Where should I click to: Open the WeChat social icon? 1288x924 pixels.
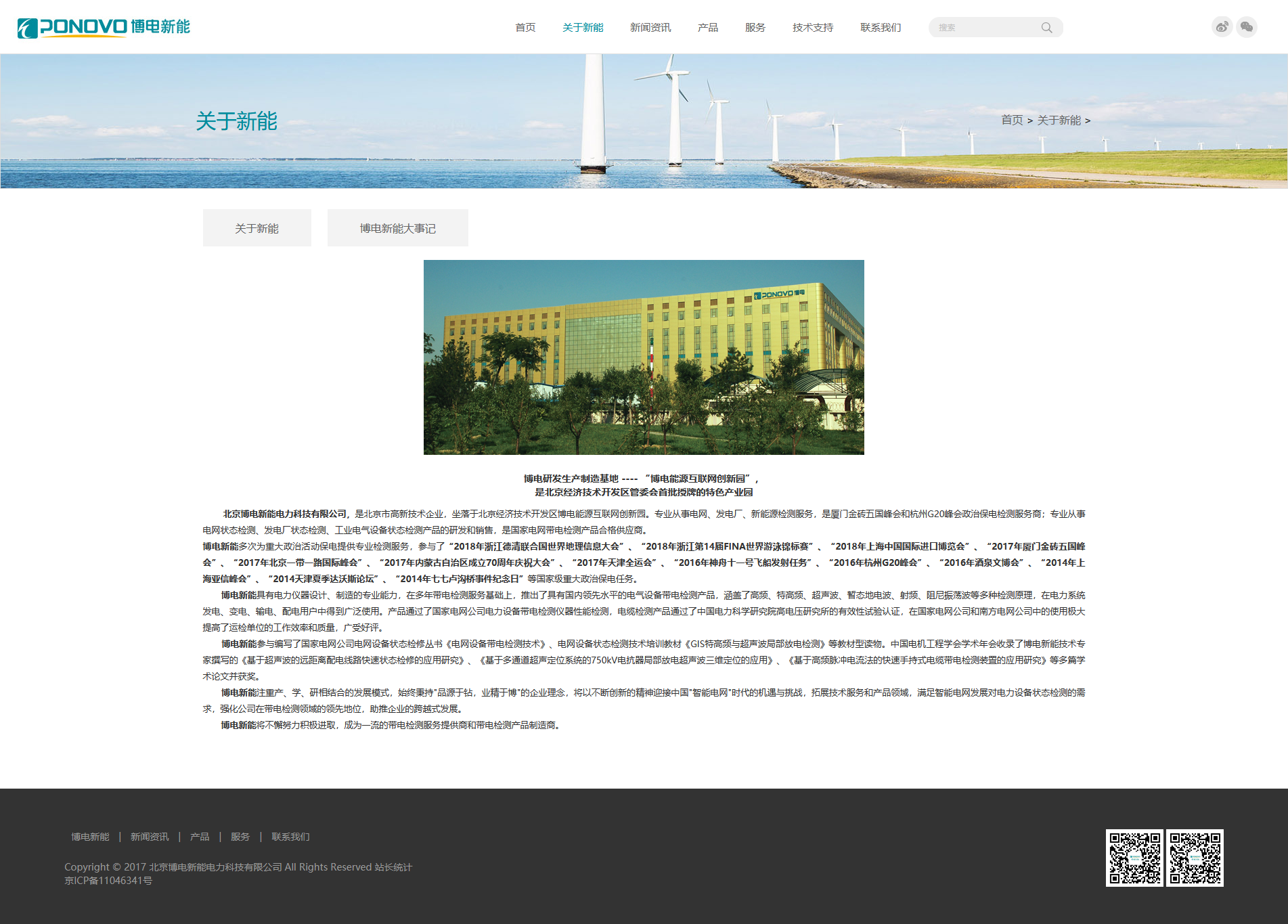click(1247, 27)
